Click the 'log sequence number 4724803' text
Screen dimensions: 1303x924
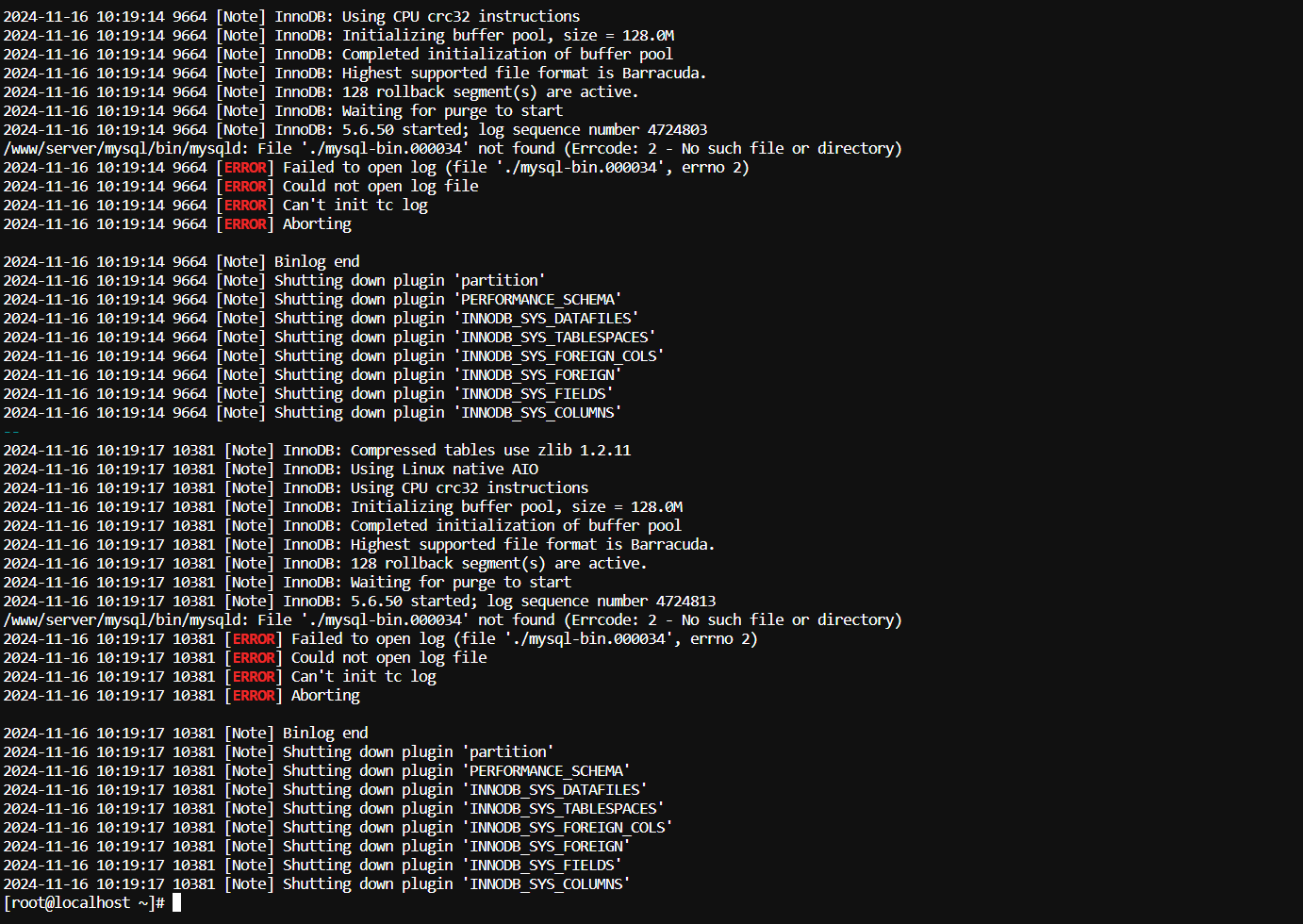(x=592, y=130)
